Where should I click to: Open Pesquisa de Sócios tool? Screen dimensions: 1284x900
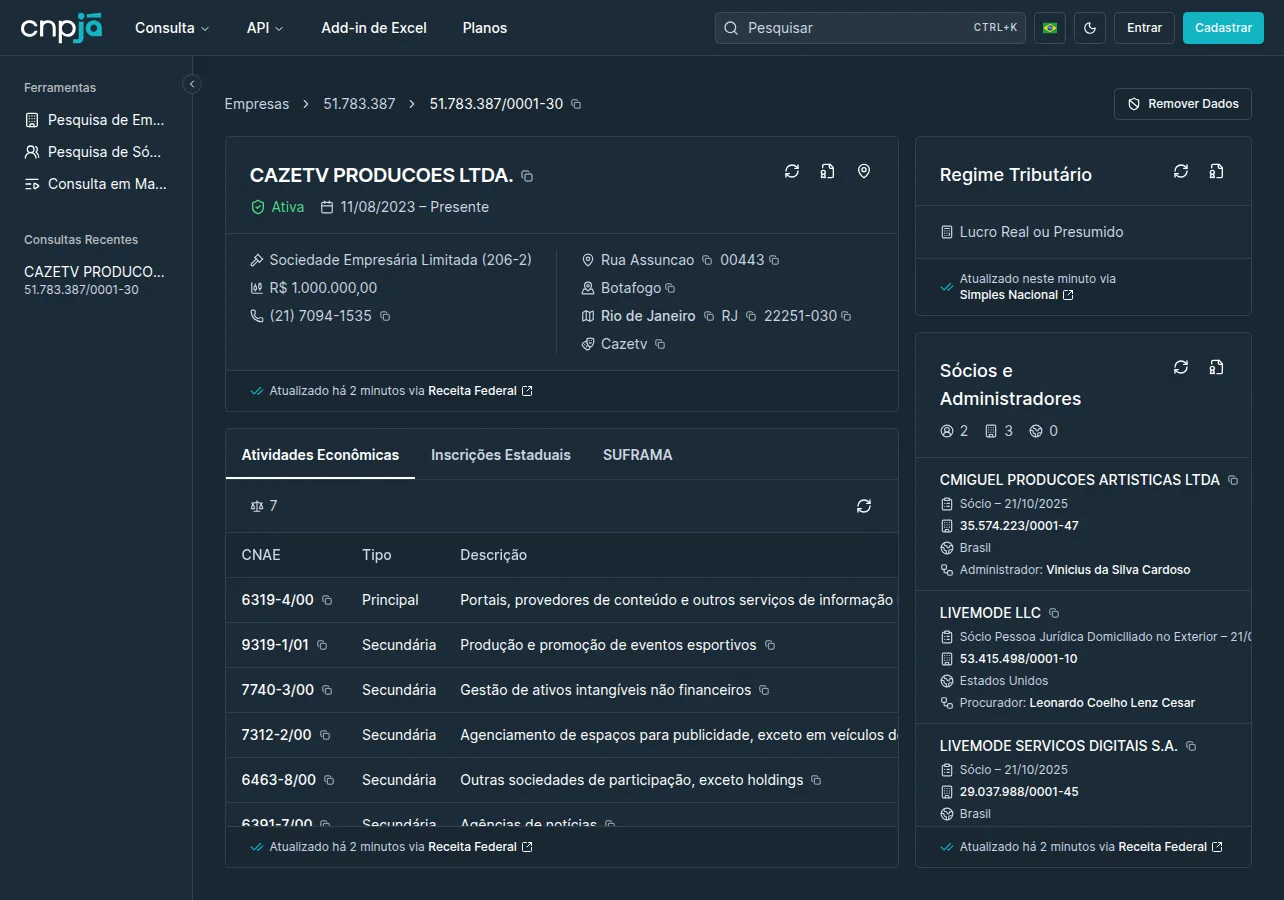(x=96, y=152)
